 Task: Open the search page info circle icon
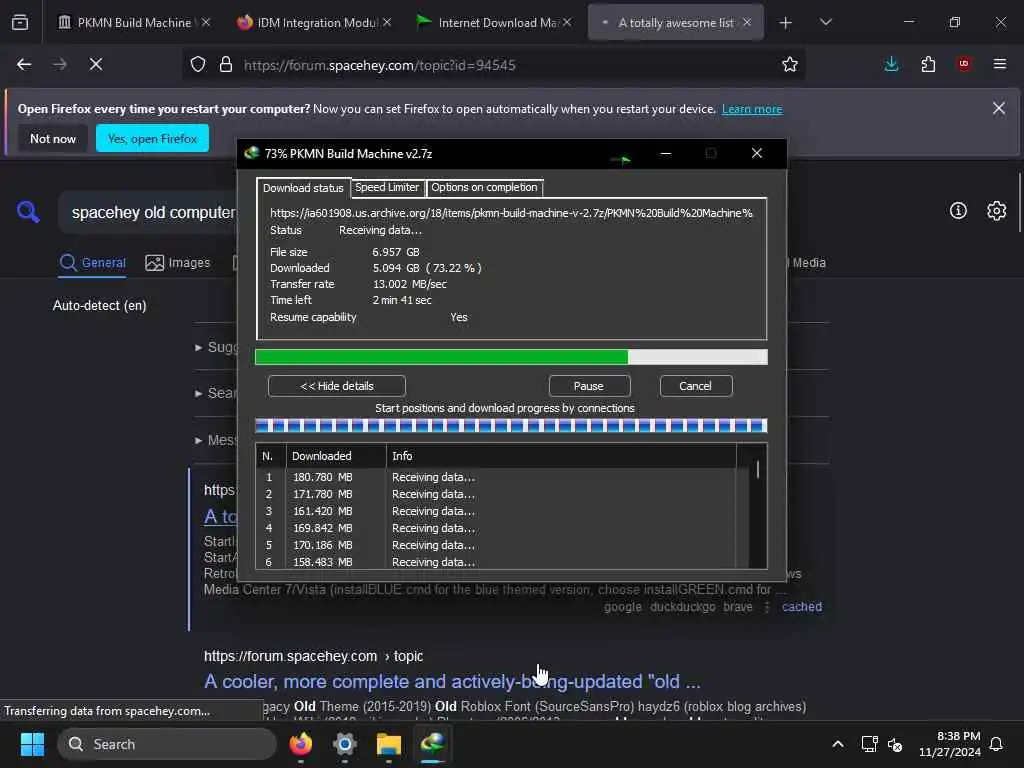click(x=958, y=210)
